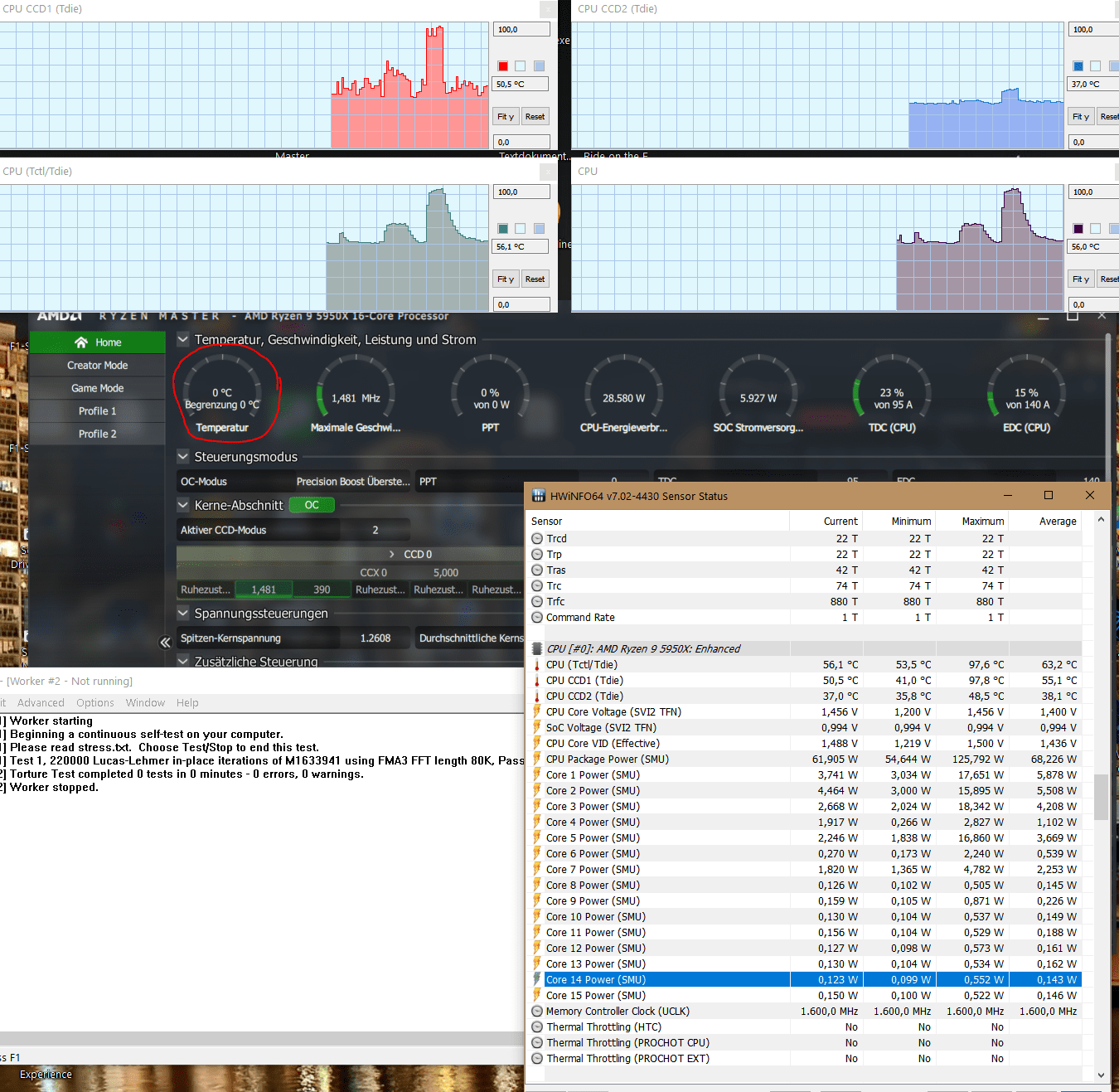Viewport: 1119px width, 1092px height.
Task: Click lightning icon of CPU Core VID row
Action: (x=537, y=744)
